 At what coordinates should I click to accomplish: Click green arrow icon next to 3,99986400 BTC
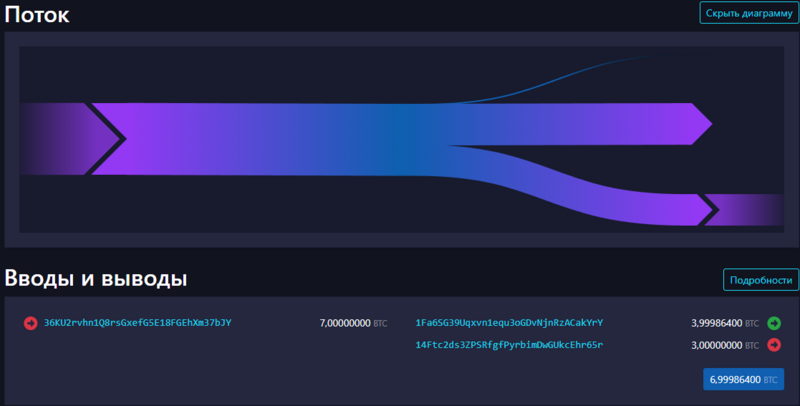coord(774,323)
